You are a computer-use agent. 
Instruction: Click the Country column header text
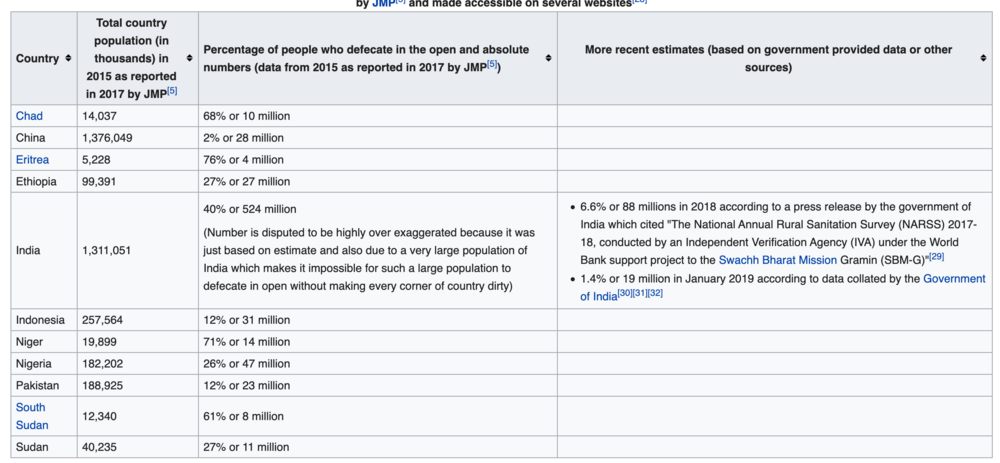[x=37, y=59]
